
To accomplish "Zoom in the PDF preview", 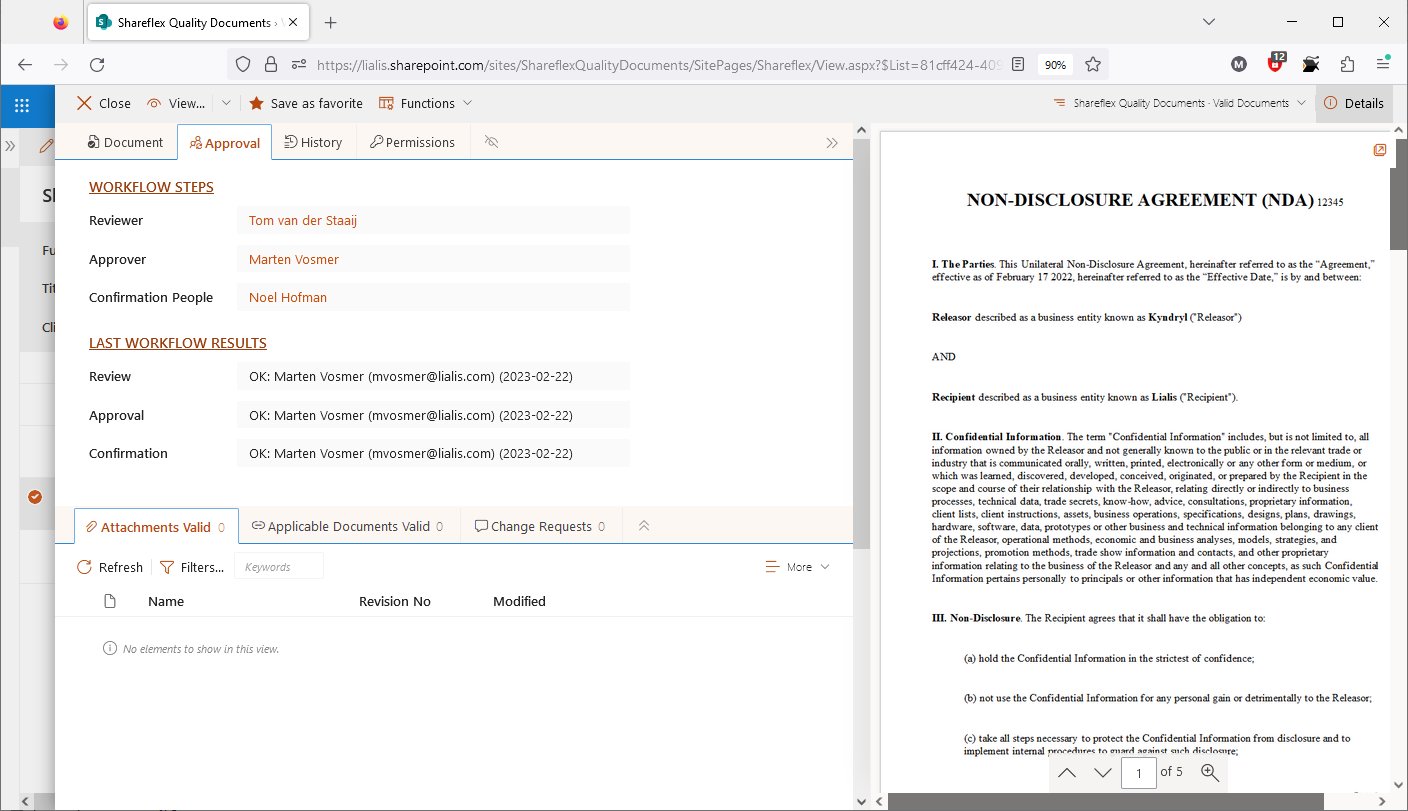I will (x=1210, y=772).
